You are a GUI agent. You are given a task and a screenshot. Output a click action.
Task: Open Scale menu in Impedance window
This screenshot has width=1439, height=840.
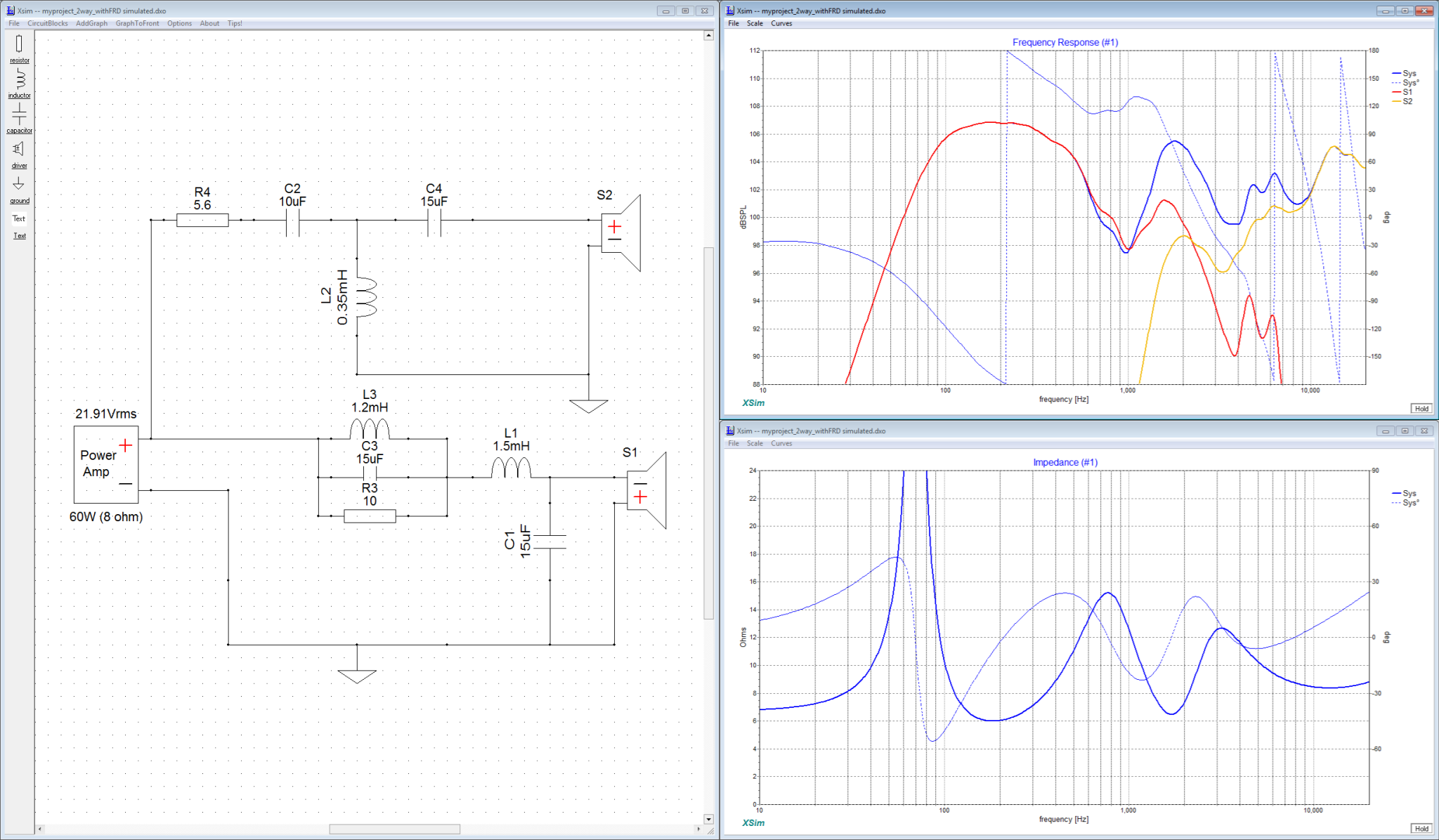coord(755,443)
